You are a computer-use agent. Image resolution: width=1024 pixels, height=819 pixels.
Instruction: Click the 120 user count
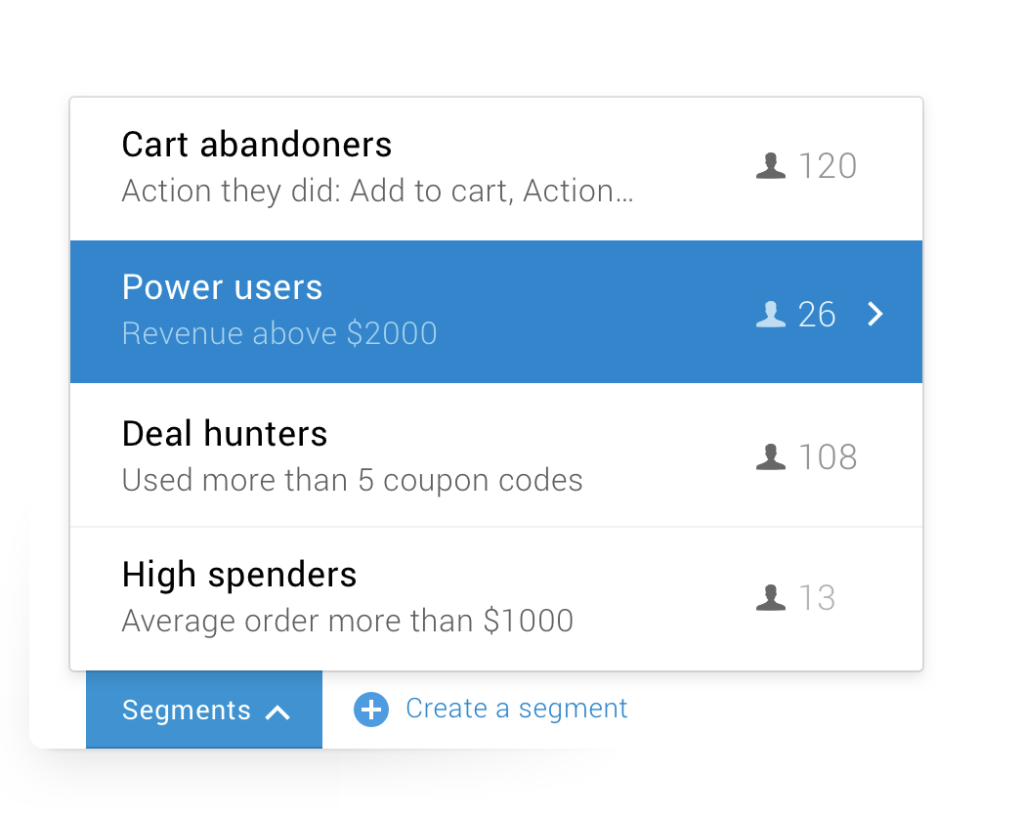pos(827,166)
